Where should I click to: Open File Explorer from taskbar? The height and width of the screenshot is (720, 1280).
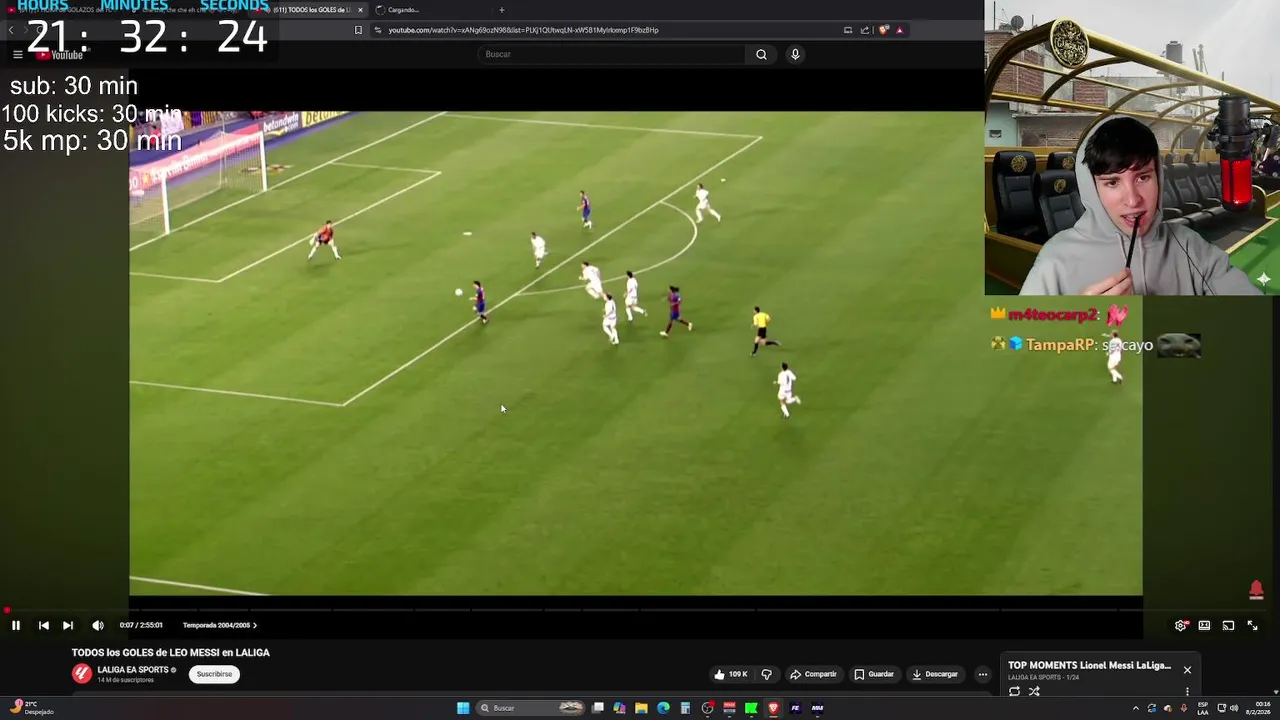(x=641, y=708)
